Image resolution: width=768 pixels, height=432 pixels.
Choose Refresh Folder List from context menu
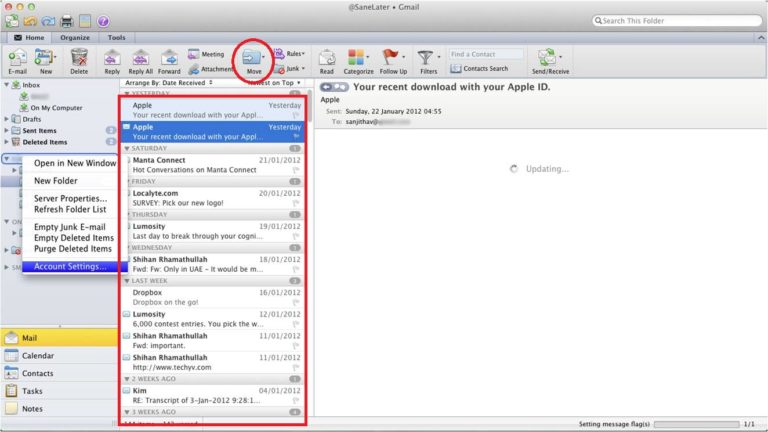[x=73, y=209]
